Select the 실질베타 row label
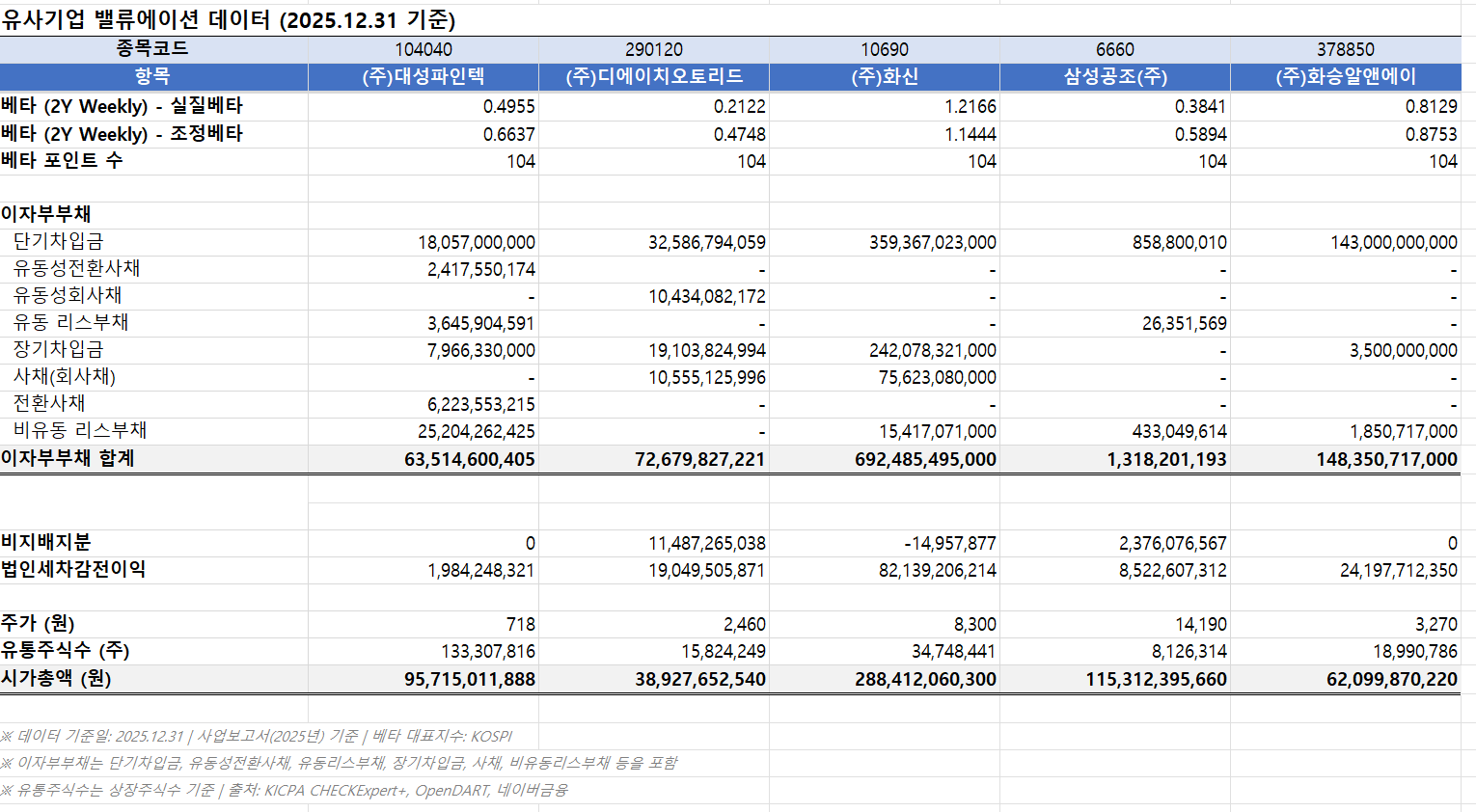This screenshot has height=812, width=1476. pos(123,106)
